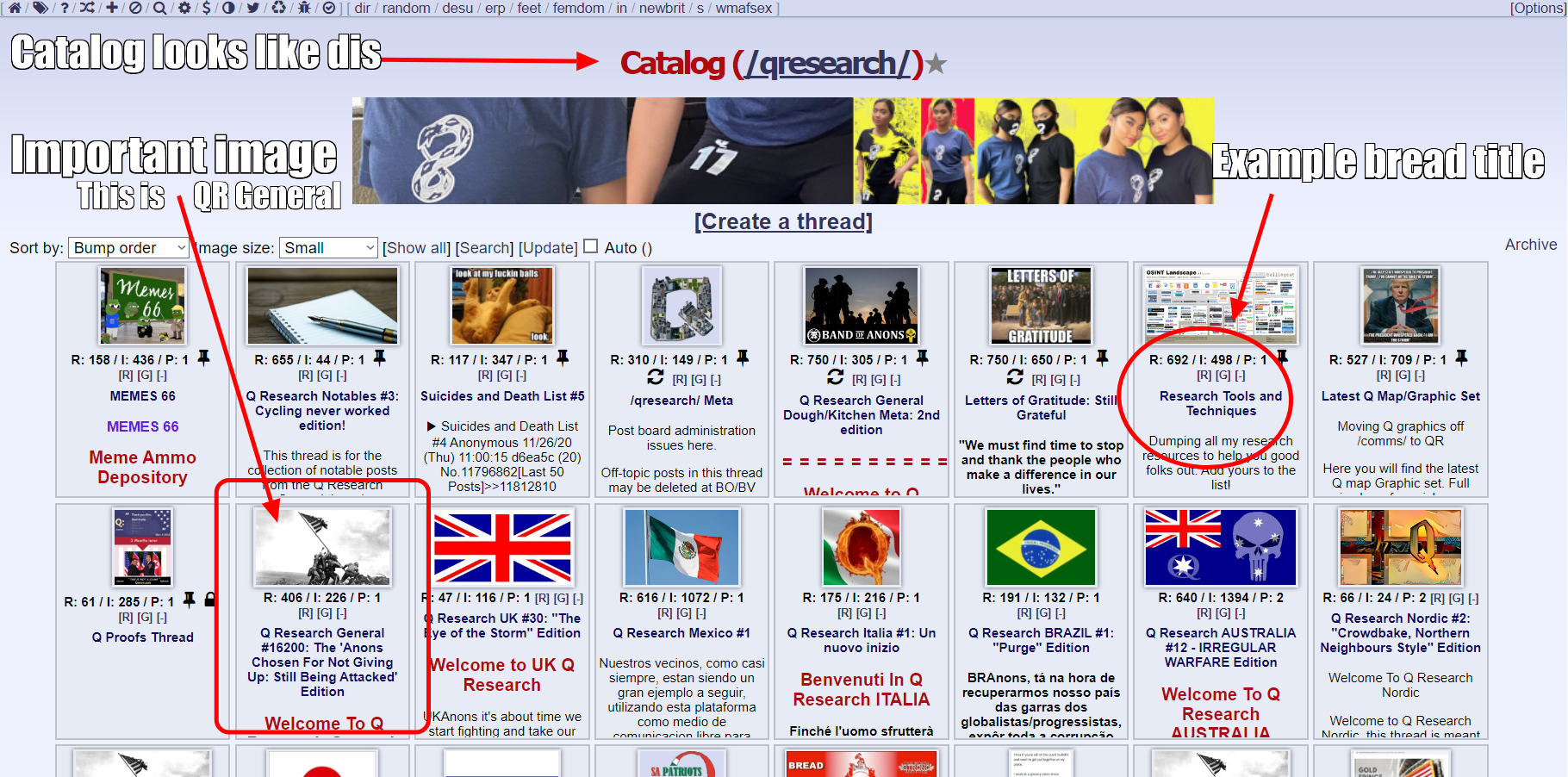Click cycle icon on Dough/Kitchen Meta thread
The width and height of the screenshot is (1568, 777).
point(836,377)
